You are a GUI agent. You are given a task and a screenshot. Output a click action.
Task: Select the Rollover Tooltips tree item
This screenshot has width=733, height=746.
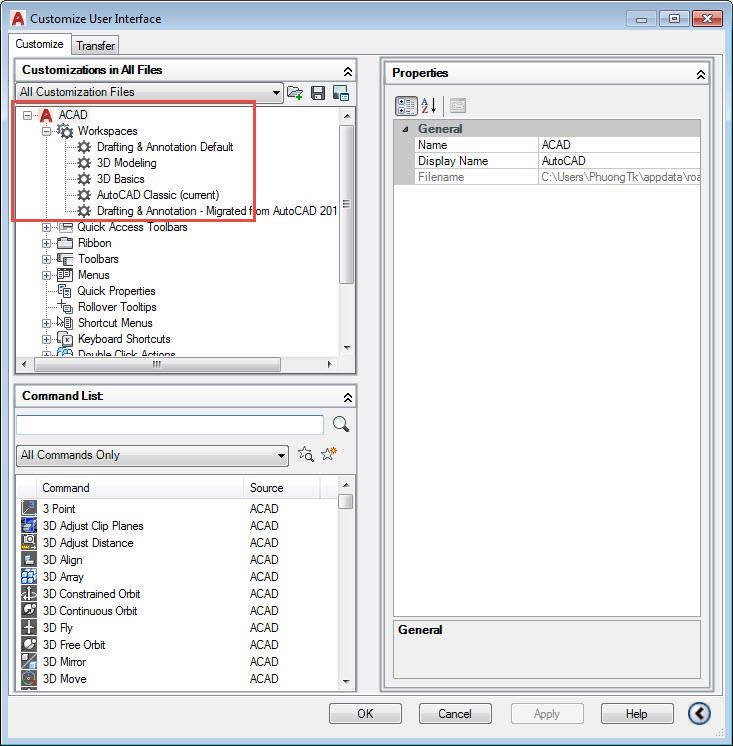[x=117, y=307]
